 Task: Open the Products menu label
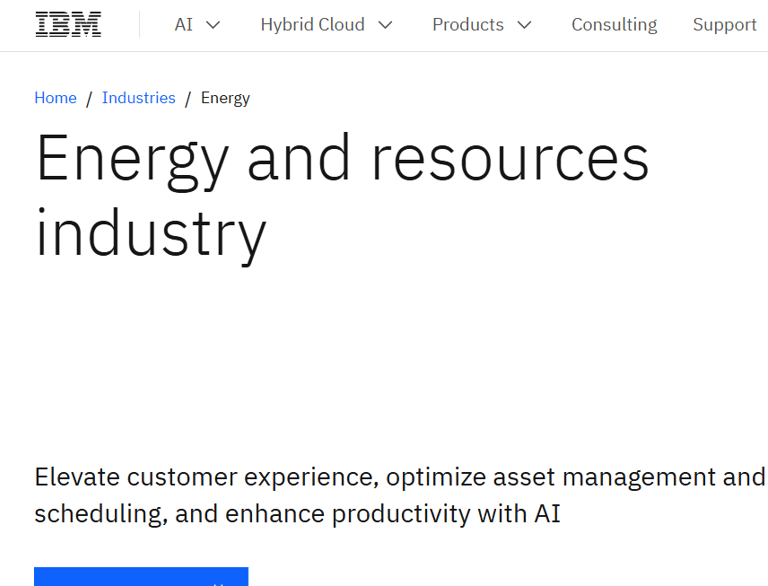coord(468,25)
